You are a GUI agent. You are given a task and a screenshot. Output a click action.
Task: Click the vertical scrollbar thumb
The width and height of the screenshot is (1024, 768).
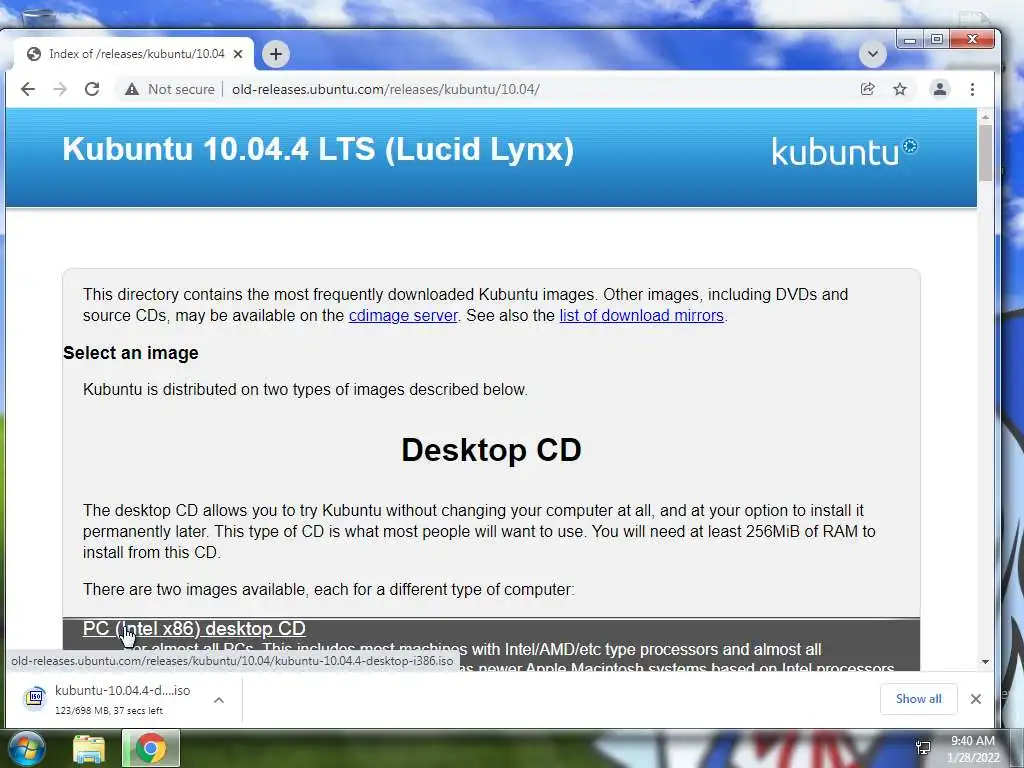[x=985, y=153]
